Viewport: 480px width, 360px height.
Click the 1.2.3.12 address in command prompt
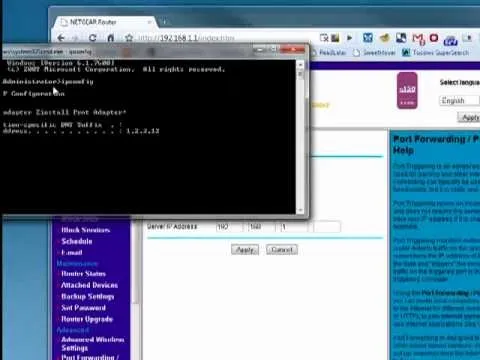coord(143,131)
